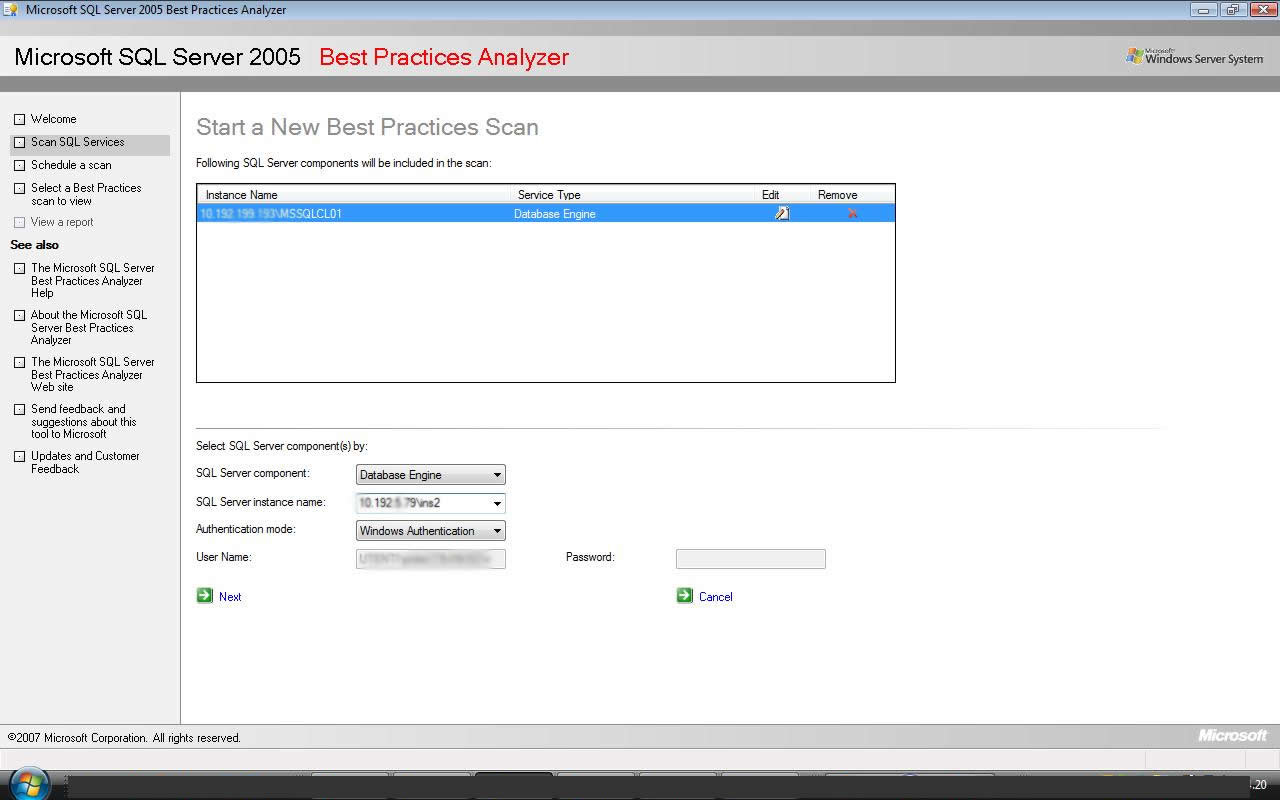Viewport: 1280px width, 800px height.
Task: Click the green arrow icon beside Cancel
Action: [685, 595]
